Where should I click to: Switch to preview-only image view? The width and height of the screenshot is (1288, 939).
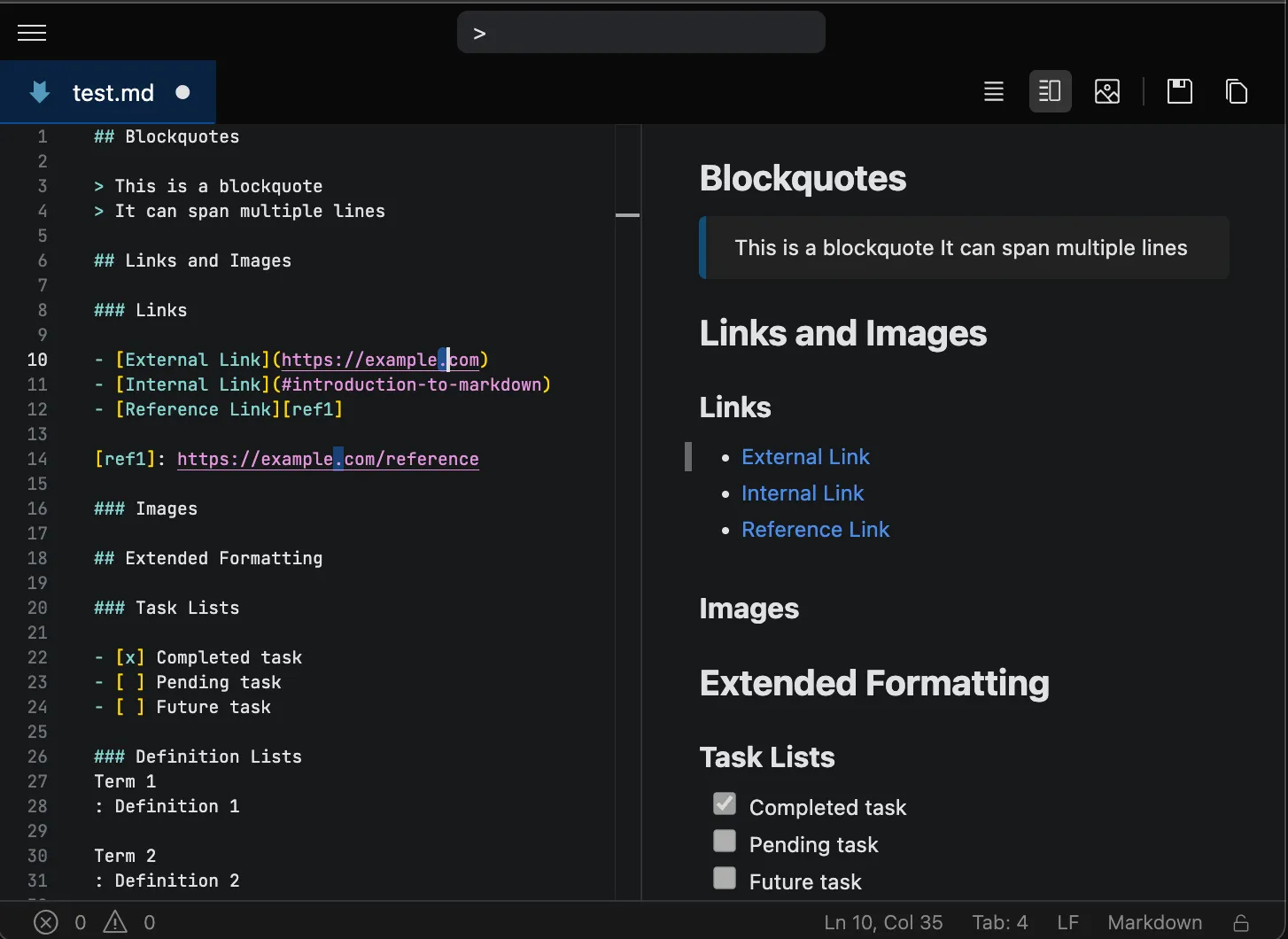pyautogui.click(x=1106, y=91)
